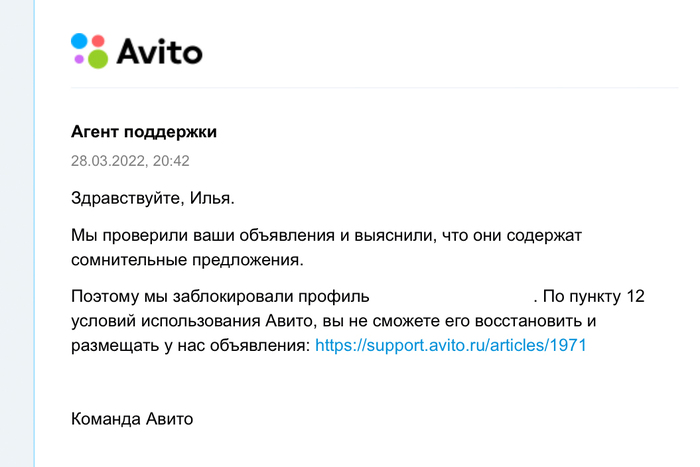Click the timestamp 28.03.2022, 20:42
The image size is (700, 467).
[x=130, y=160]
